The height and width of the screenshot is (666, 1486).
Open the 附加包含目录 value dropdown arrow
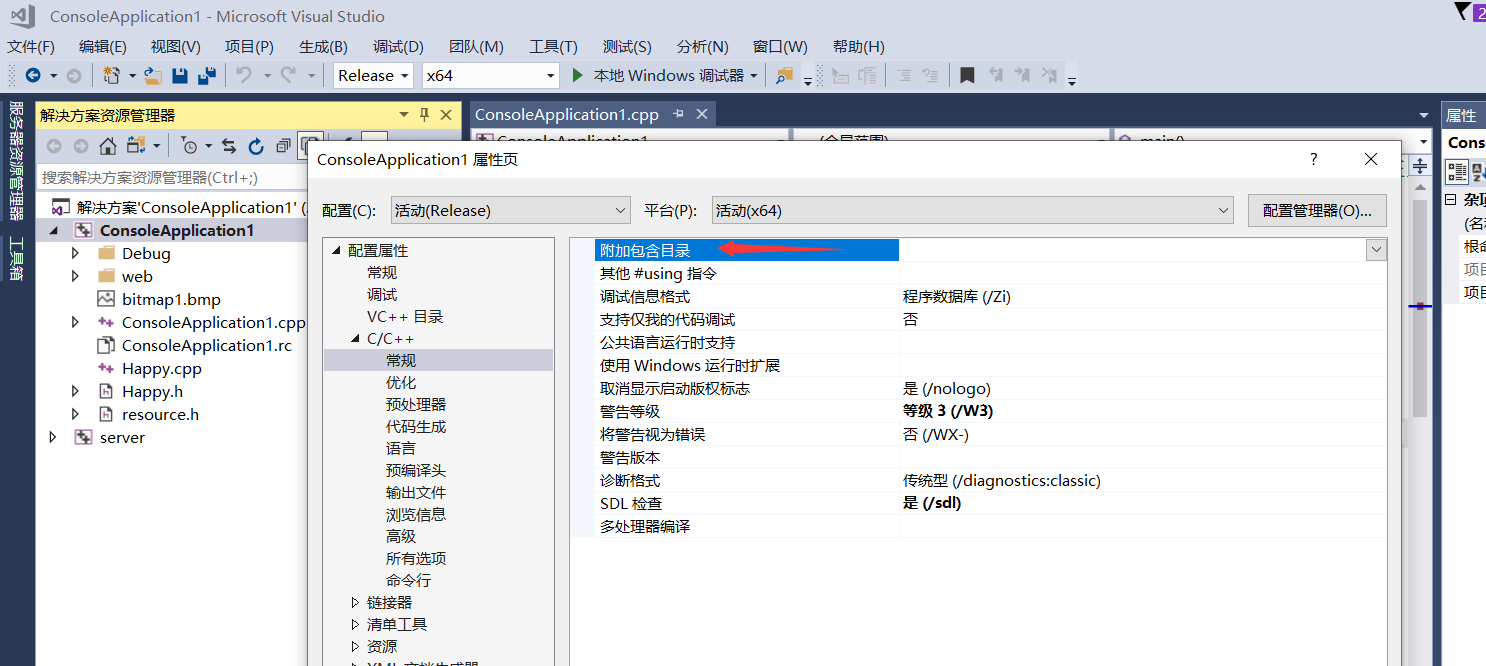coord(1377,250)
